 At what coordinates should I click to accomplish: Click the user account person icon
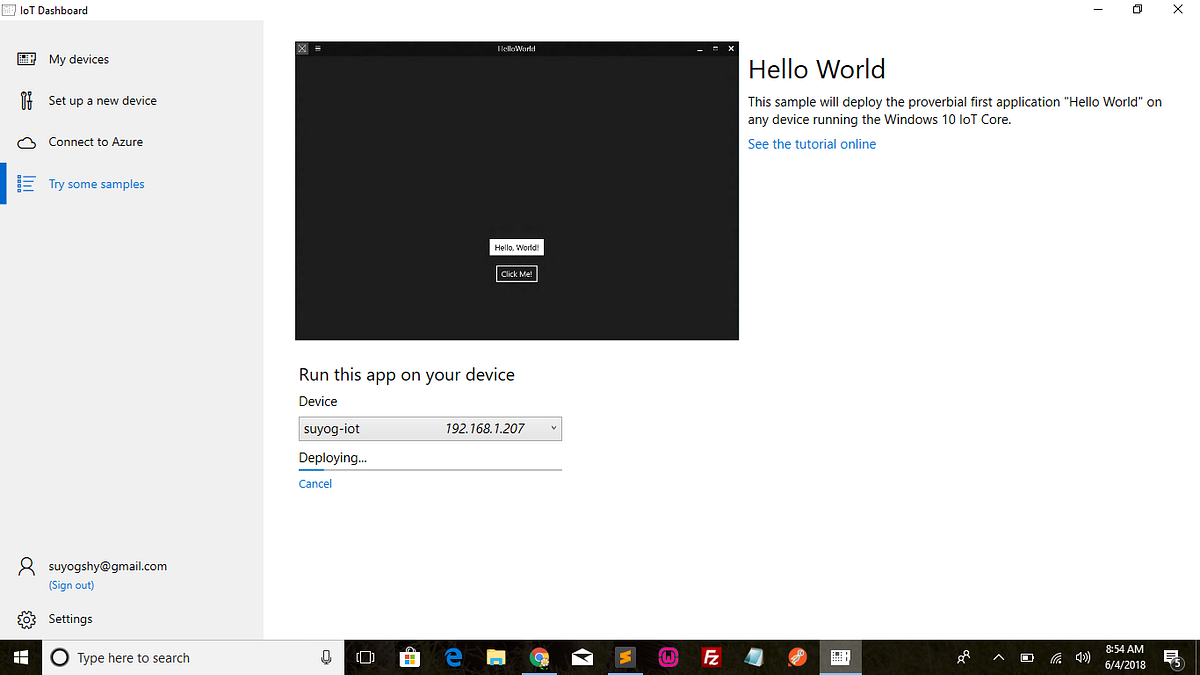click(x=27, y=567)
